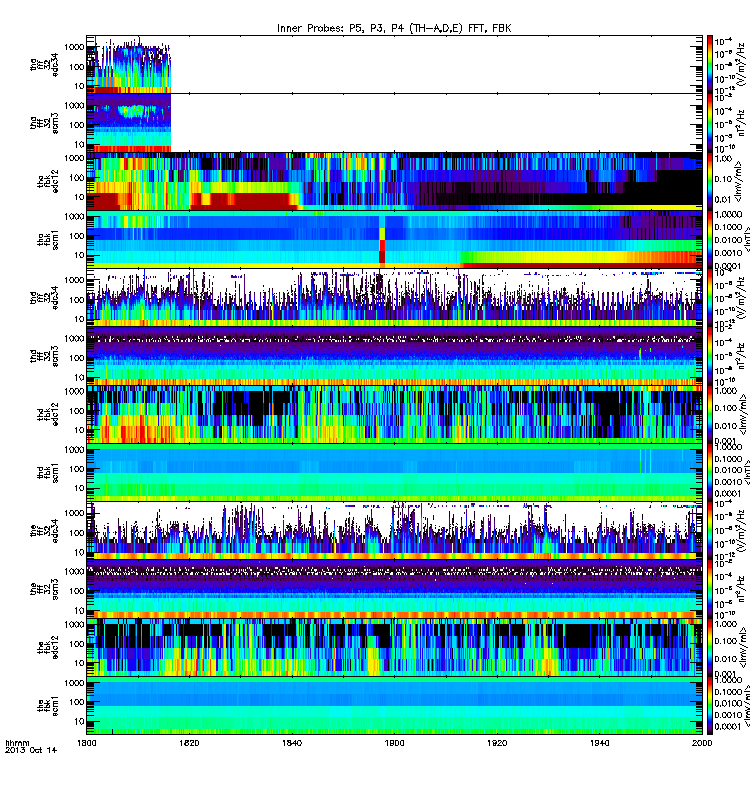Click the thd fbk scm1 panel label
This screenshot has height=800, width=750.
click(x=48, y=473)
